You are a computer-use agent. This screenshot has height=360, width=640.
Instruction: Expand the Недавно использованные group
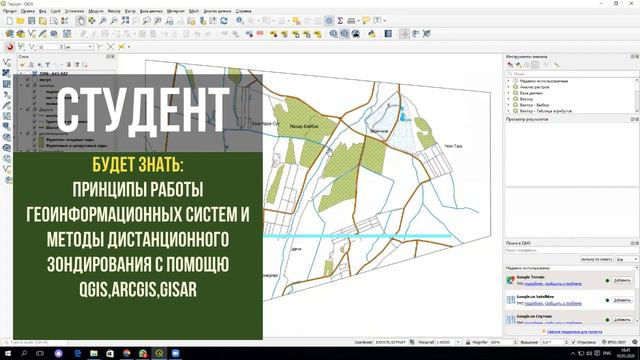(509, 81)
